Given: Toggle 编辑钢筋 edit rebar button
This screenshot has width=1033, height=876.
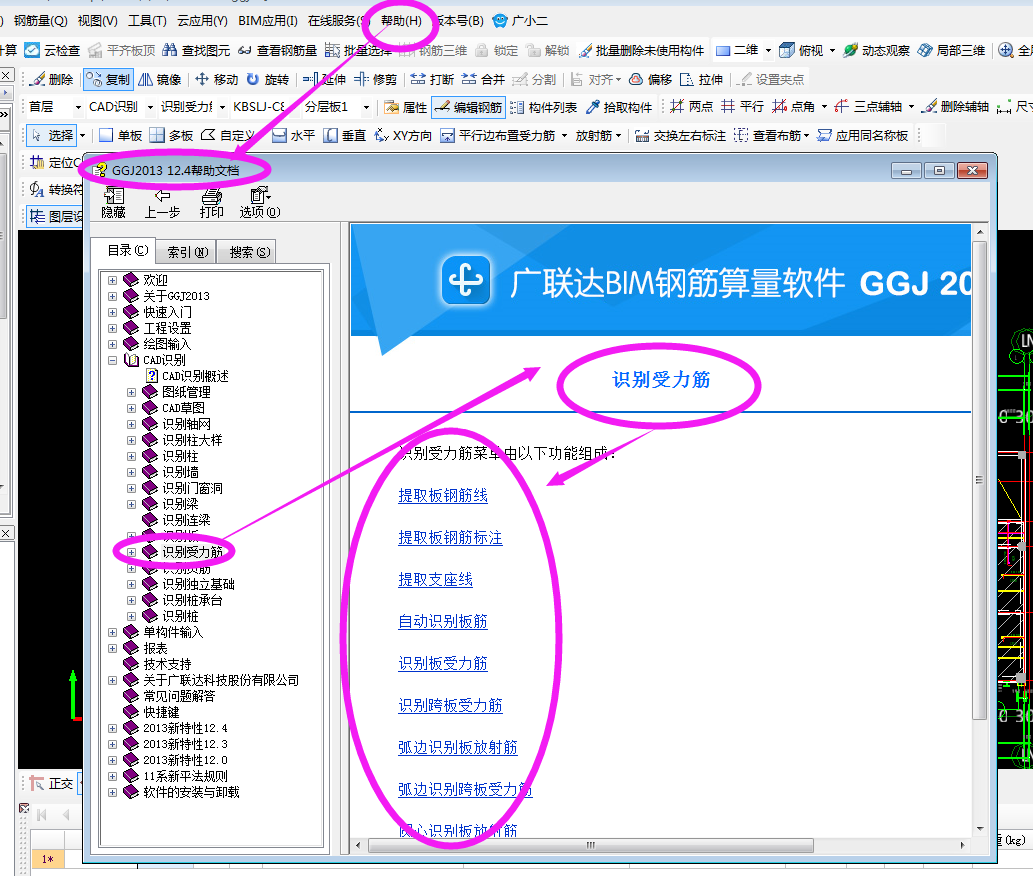Looking at the screenshot, I should (468, 107).
